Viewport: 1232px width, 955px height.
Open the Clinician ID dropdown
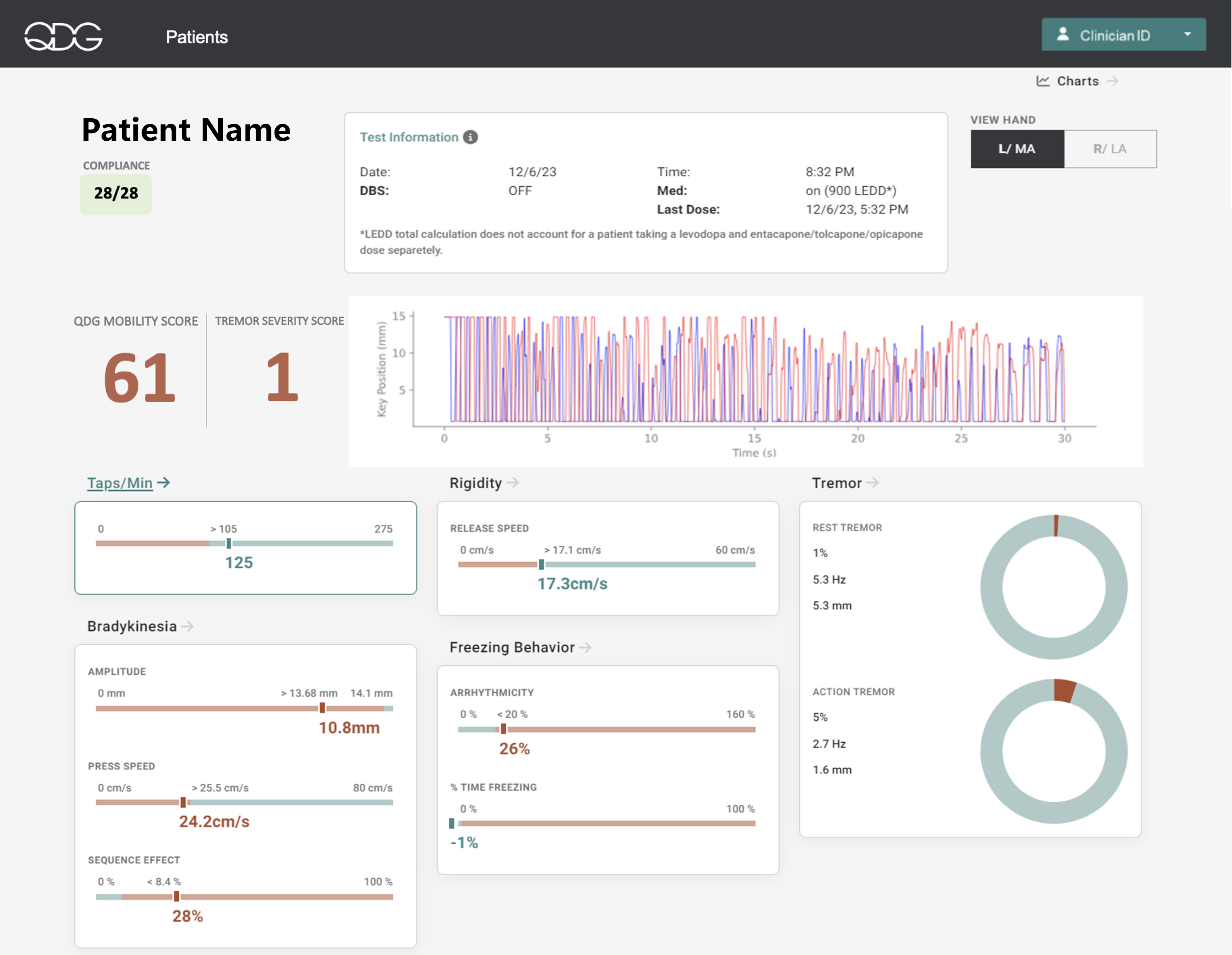[x=1188, y=34]
